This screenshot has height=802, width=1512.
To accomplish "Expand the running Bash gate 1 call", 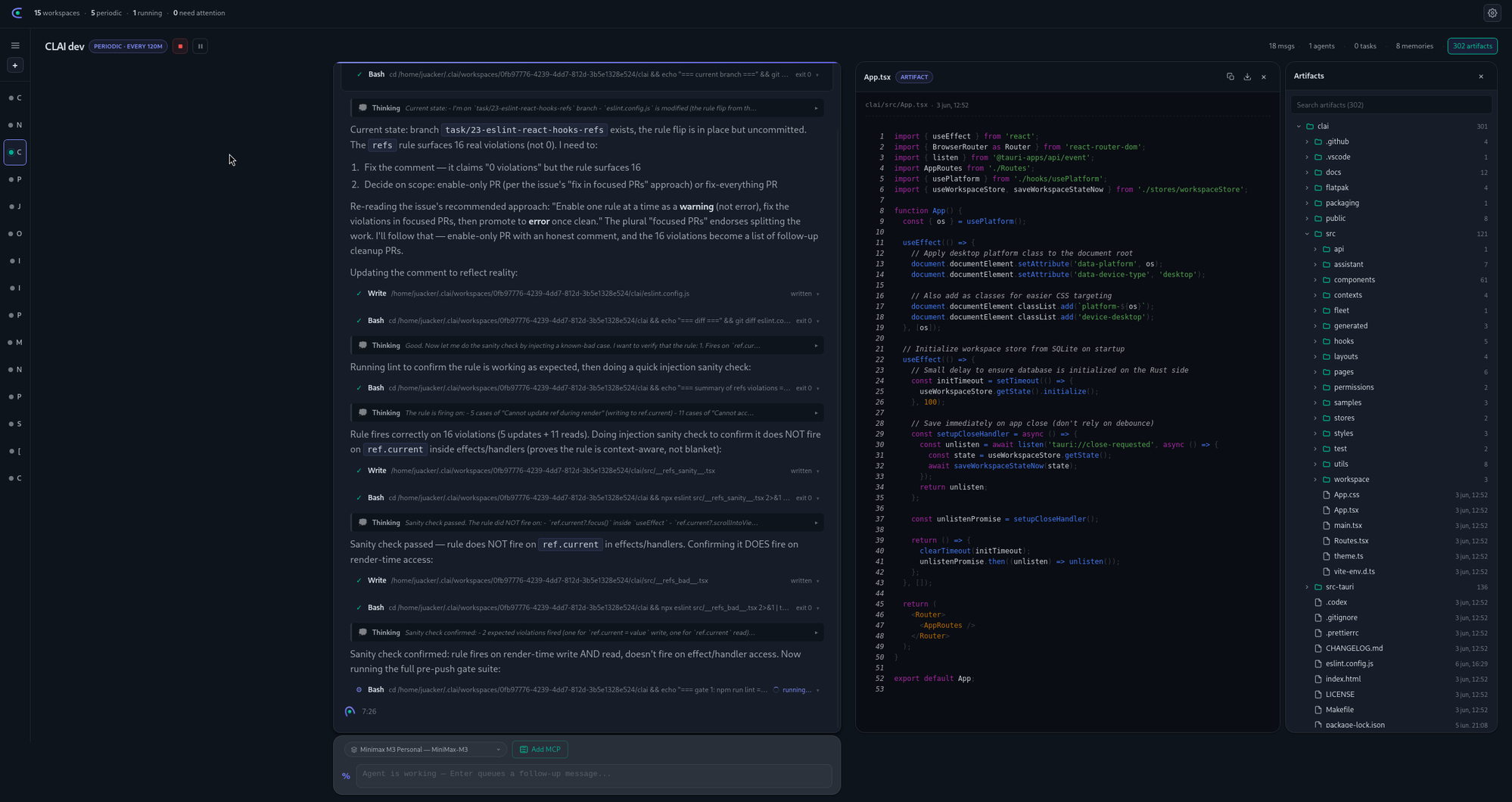I will click(x=586, y=690).
